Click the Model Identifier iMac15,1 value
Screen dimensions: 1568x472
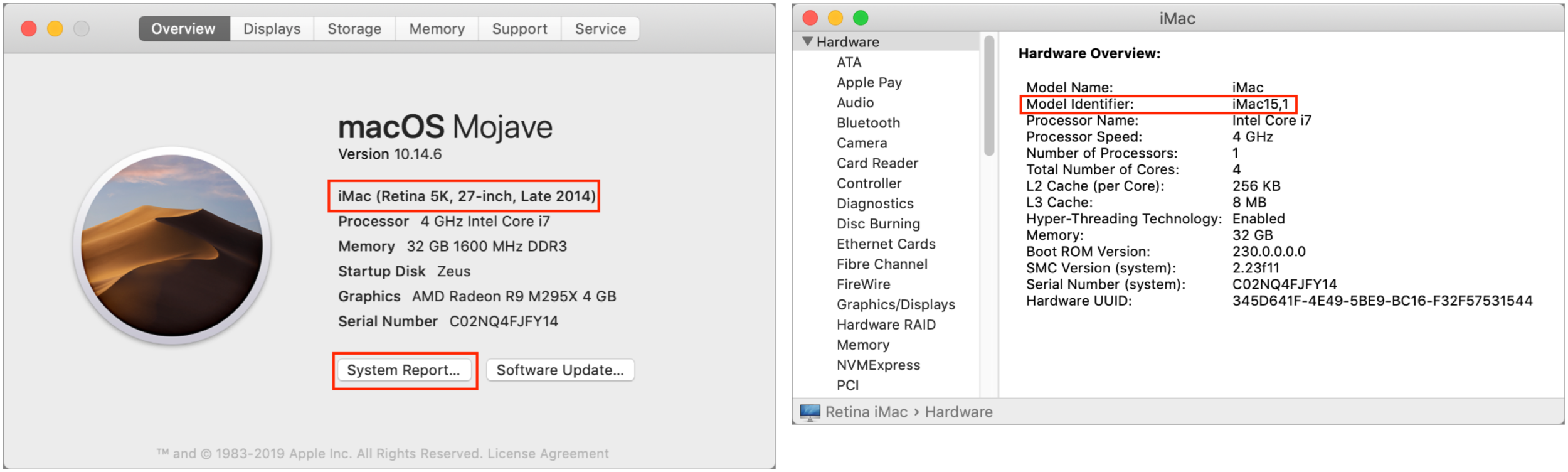(x=1260, y=104)
